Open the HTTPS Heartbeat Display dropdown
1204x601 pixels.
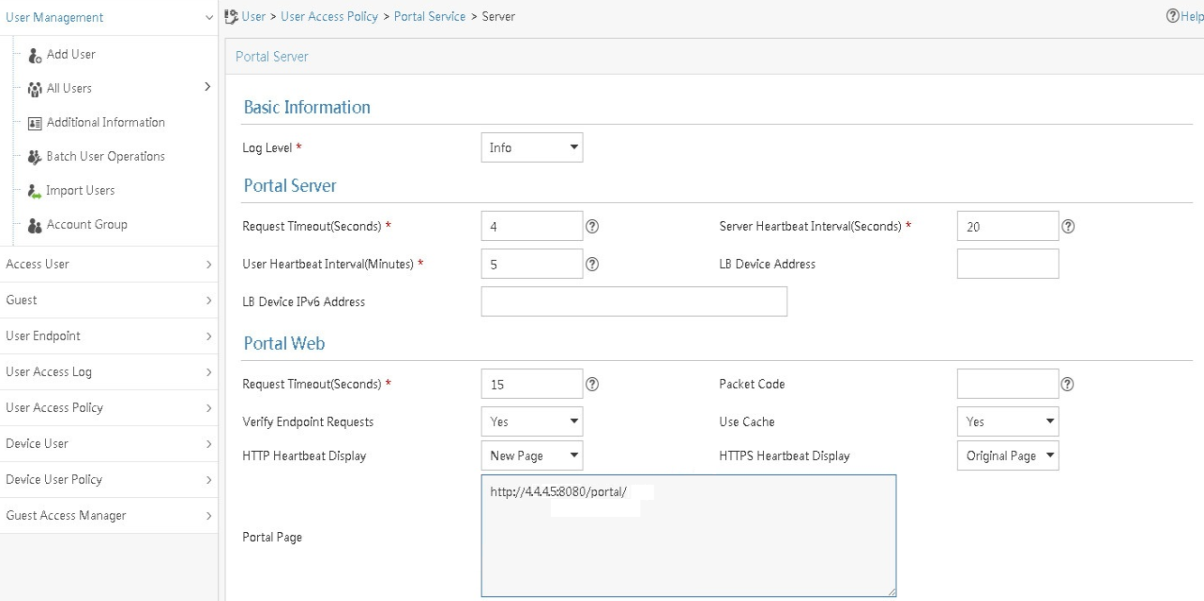tap(1008, 456)
